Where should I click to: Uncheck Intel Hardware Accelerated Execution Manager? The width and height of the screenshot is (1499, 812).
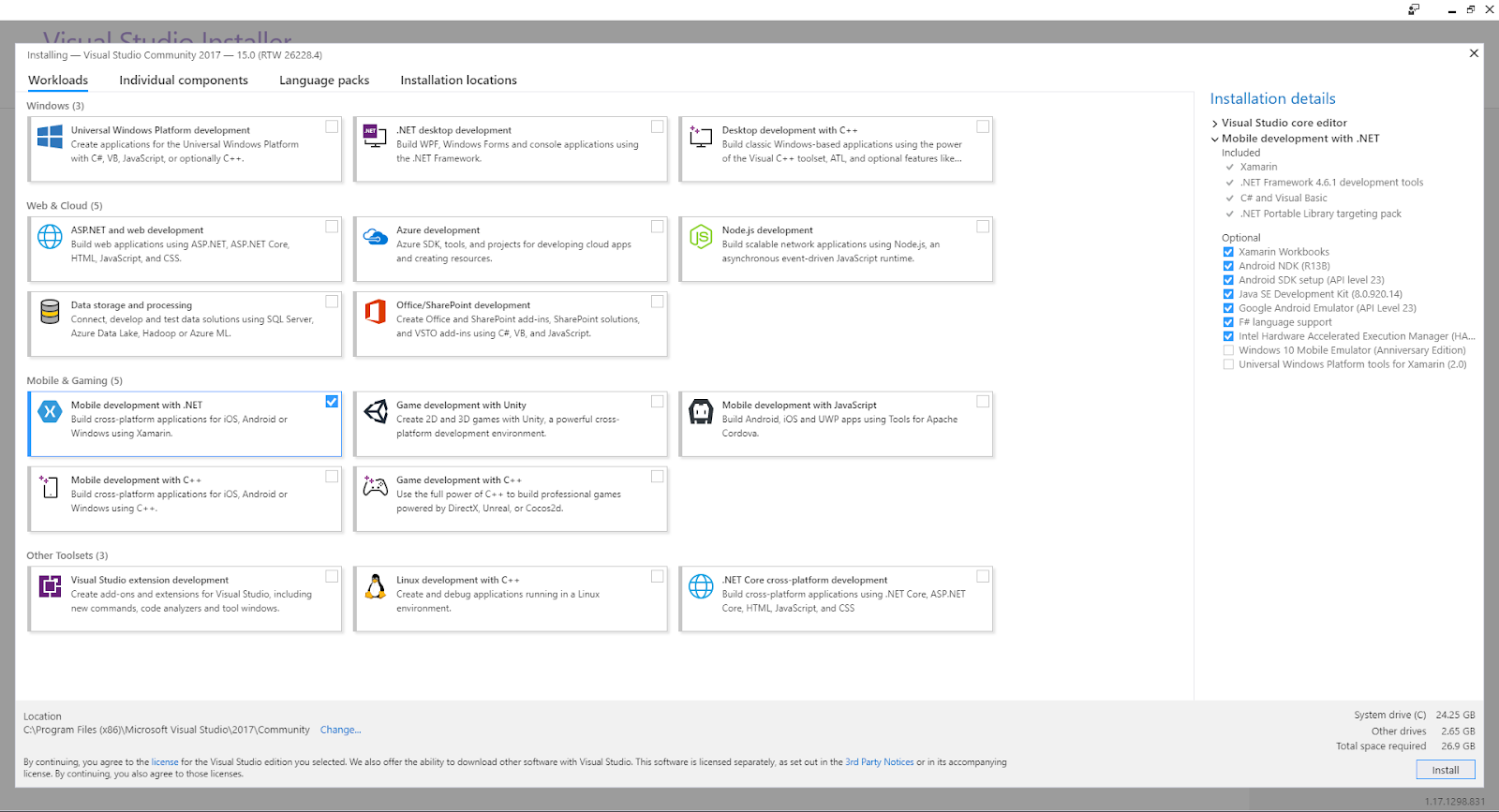1228,336
